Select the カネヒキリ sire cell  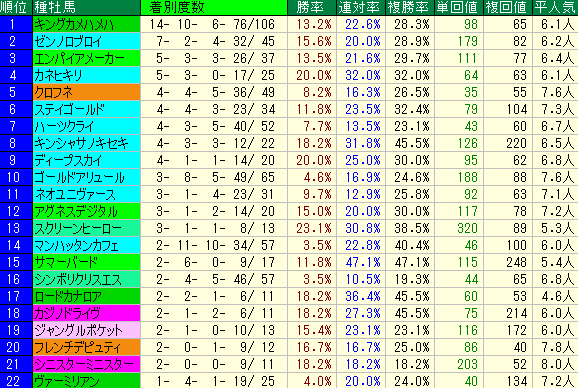86,75
